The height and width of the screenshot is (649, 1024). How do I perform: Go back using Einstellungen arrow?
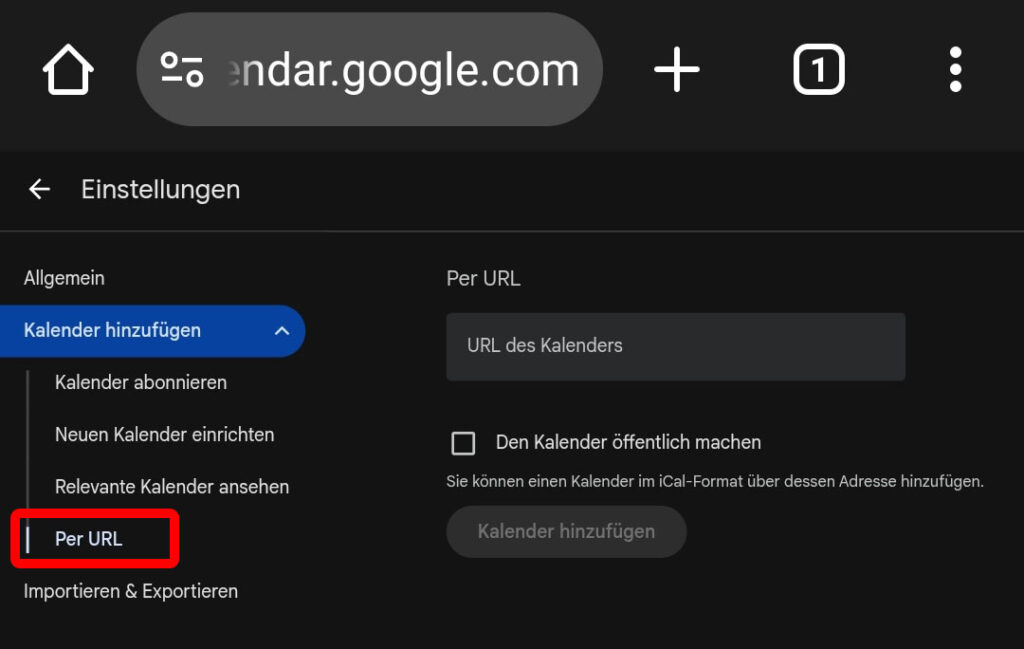point(39,189)
